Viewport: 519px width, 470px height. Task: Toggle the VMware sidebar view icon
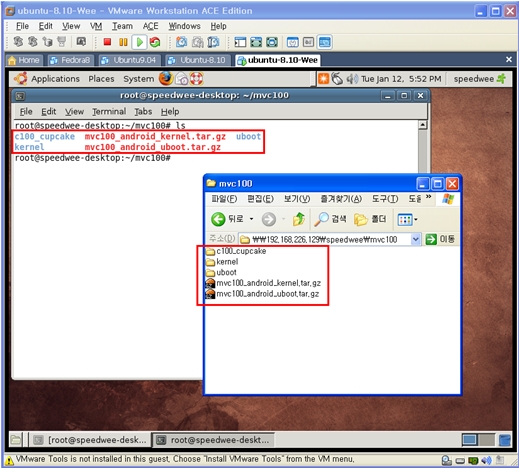(240, 42)
